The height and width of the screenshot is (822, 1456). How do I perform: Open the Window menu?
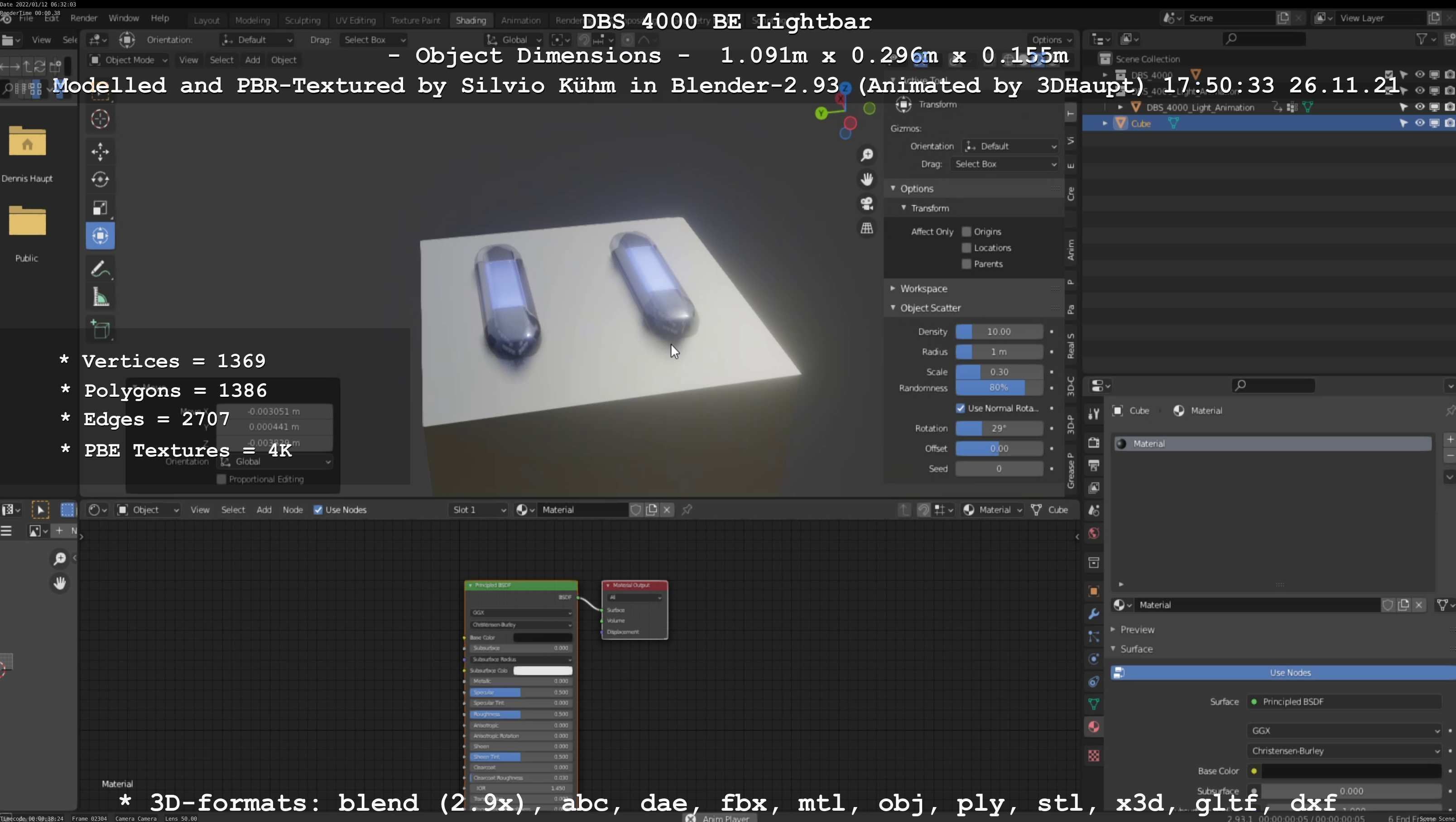[x=123, y=18]
